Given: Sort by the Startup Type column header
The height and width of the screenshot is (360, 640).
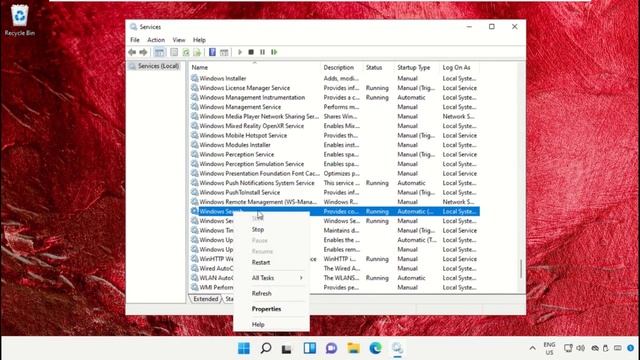Looking at the screenshot, I should coord(417,67).
